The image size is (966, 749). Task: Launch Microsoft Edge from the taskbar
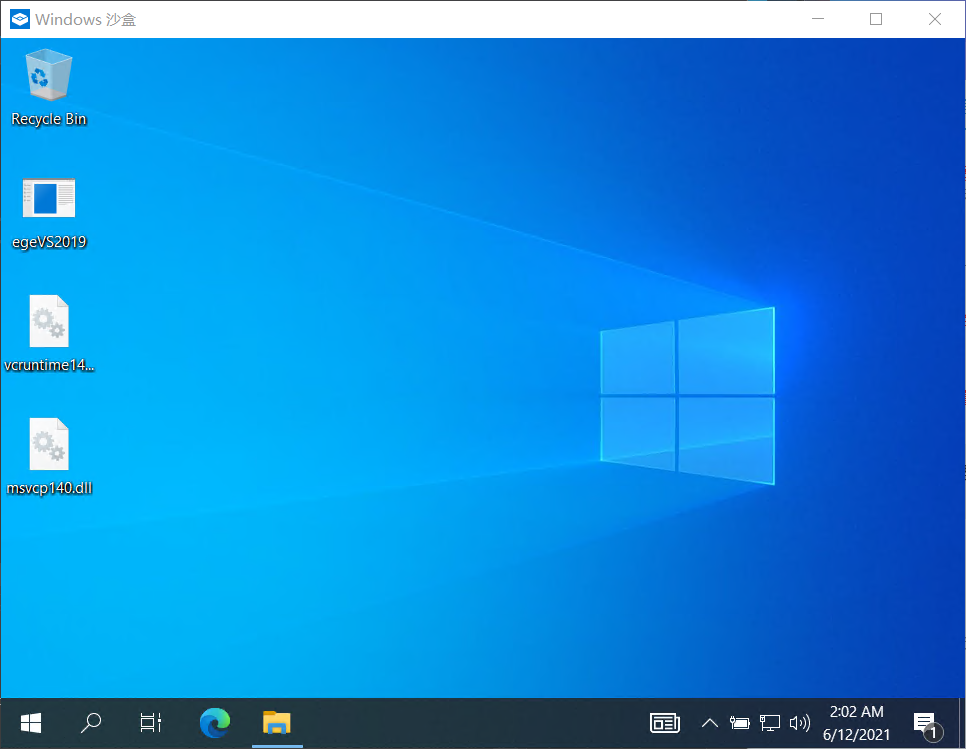pyautogui.click(x=215, y=723)
